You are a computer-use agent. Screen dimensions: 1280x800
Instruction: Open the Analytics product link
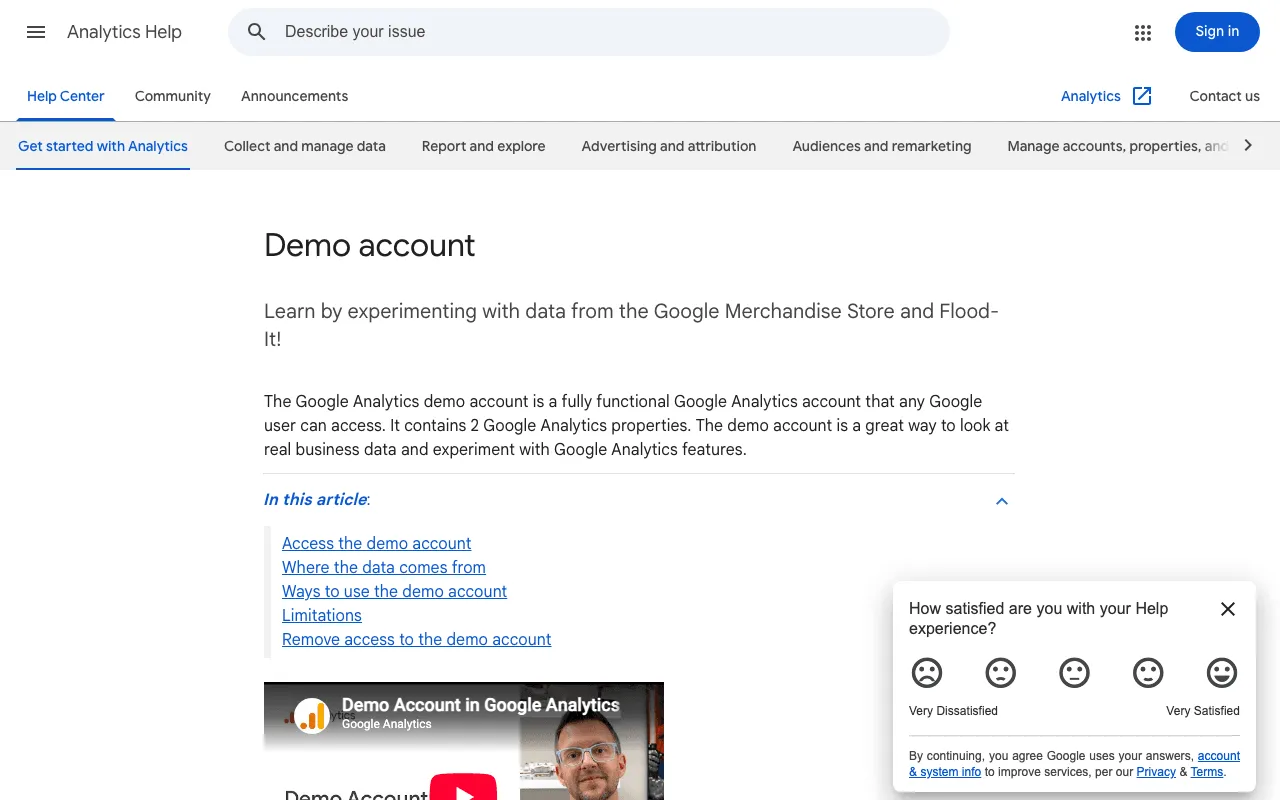1091,96
